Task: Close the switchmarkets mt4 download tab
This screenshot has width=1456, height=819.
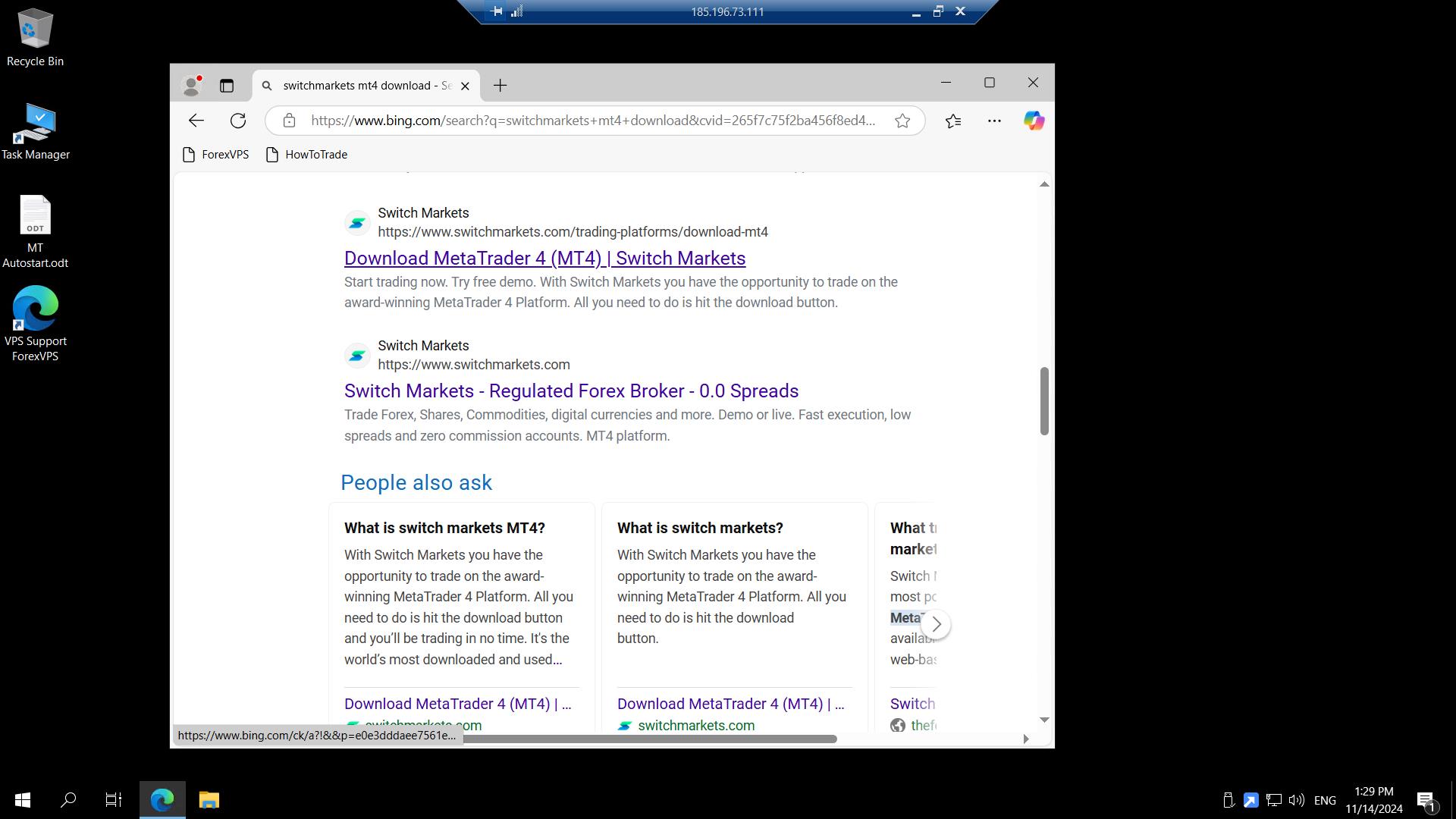Action: pyautogui.click(x=465, y=86)
